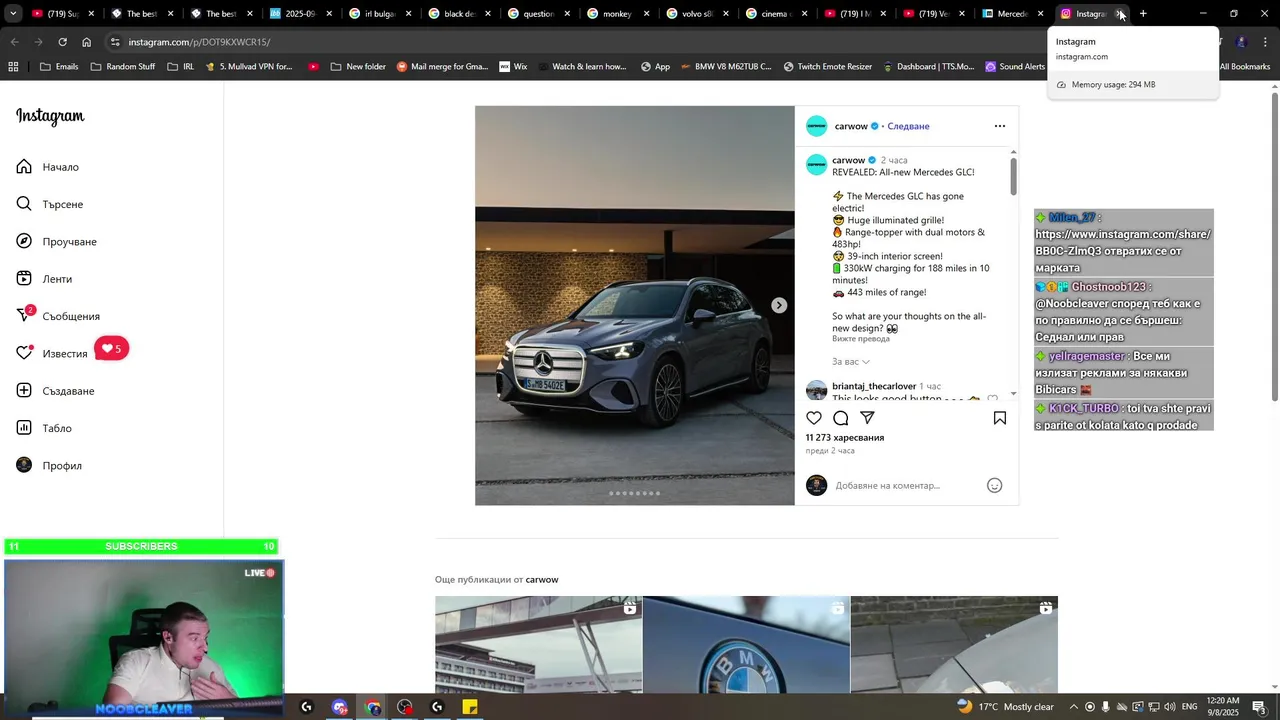The width and height of the screenshot is (1280, 720).
Task: Open briantaj_thecarlover commenter profile
Action: coord(873,386)
